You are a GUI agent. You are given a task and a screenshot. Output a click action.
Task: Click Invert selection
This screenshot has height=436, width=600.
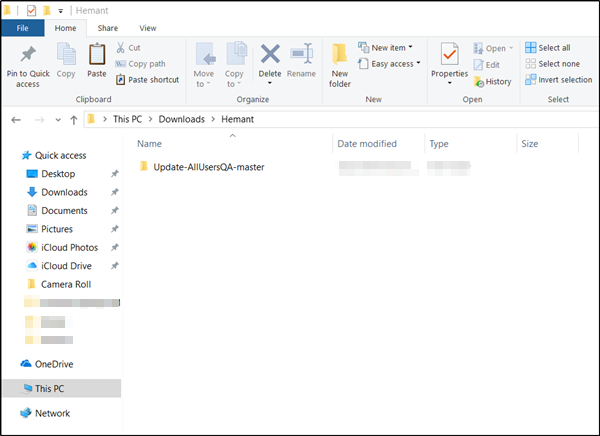tap(559, 80)
